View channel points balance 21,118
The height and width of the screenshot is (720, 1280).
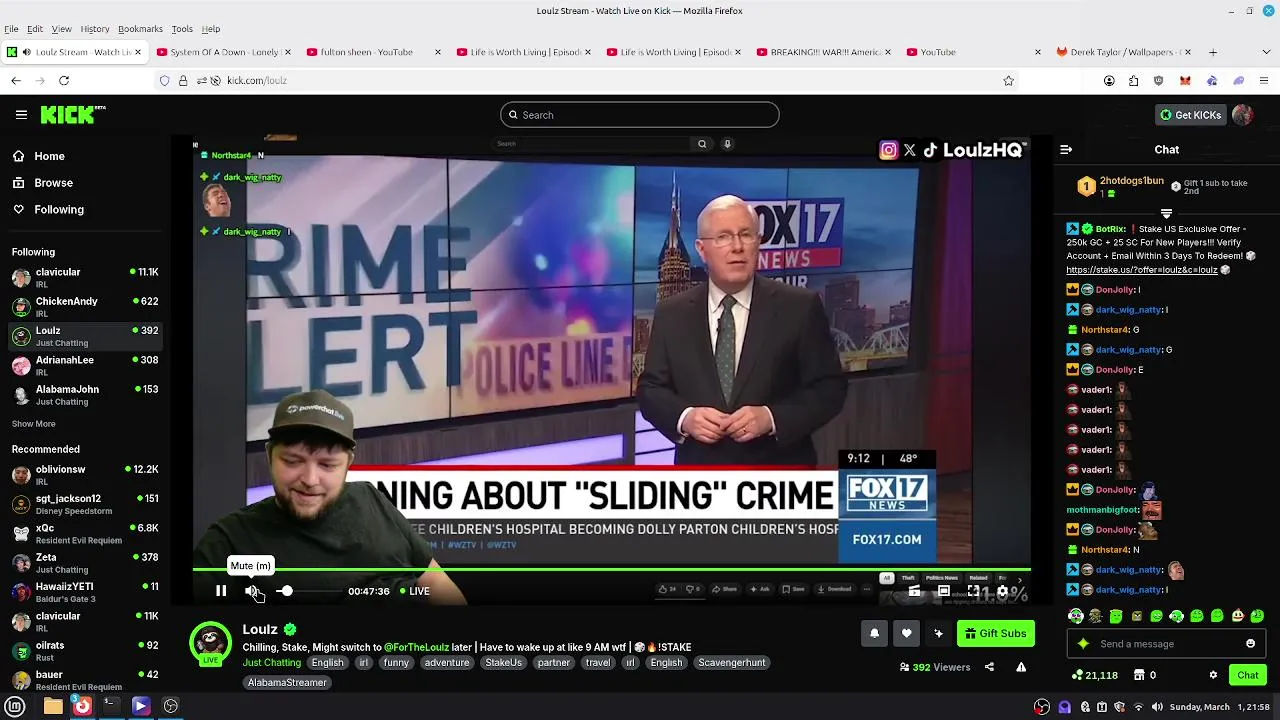coord(1094,675)
